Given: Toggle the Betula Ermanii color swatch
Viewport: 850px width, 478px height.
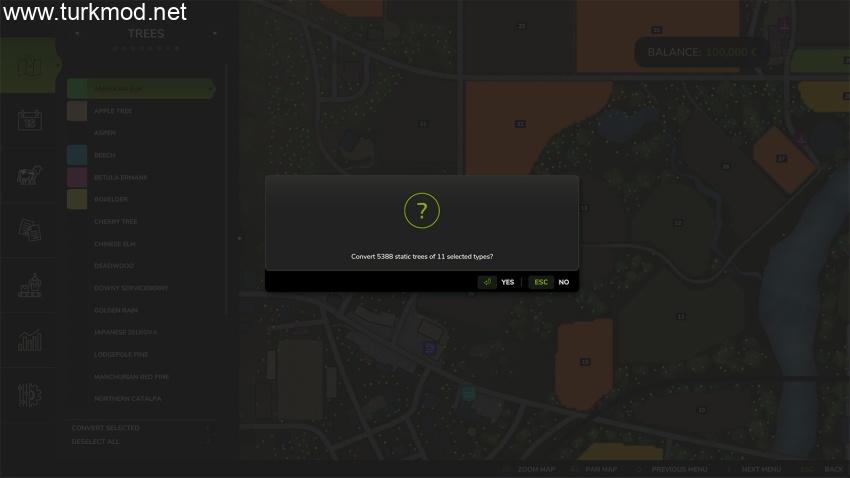Looking at the screenshot, I should coord(77,177).
